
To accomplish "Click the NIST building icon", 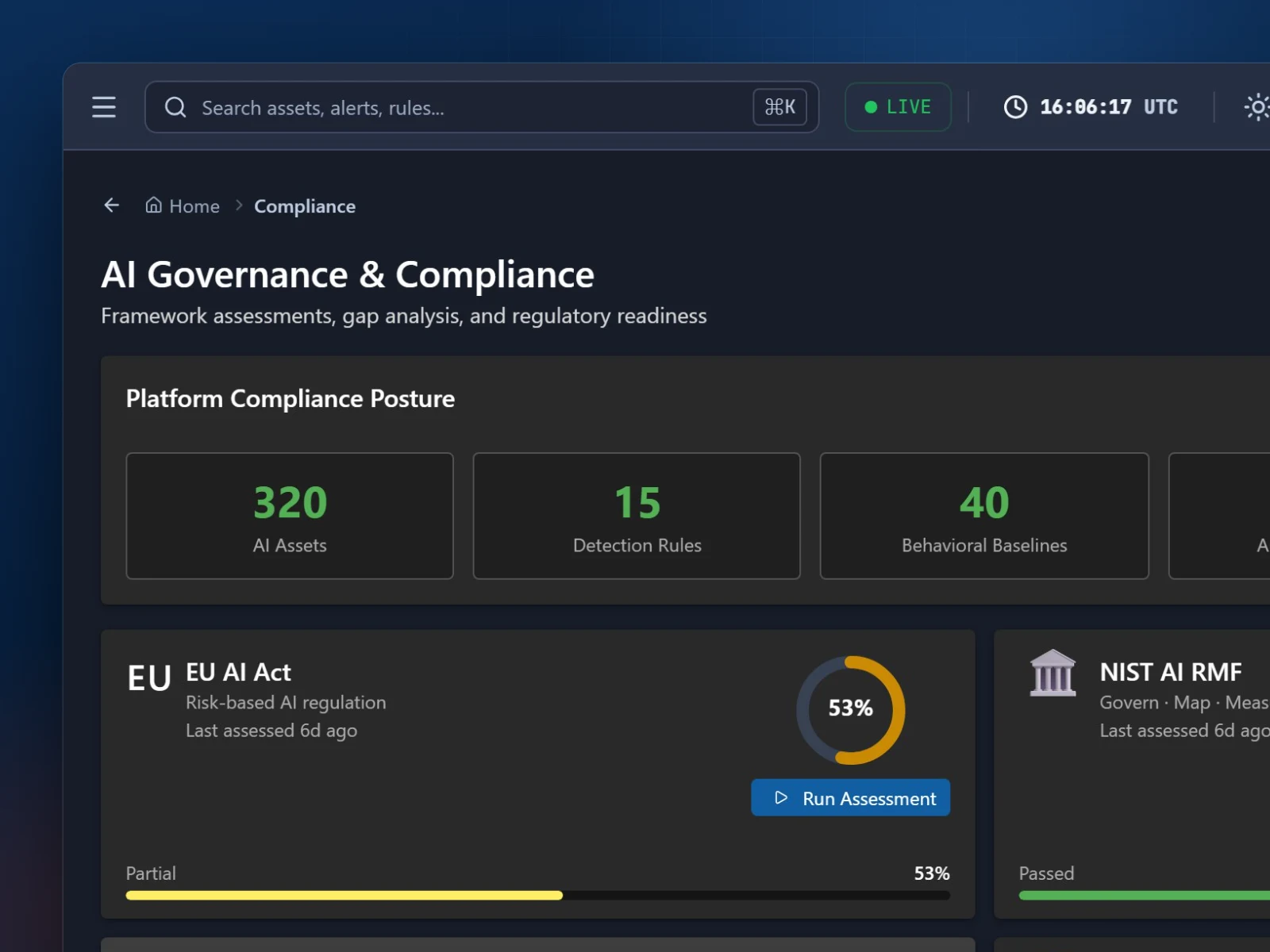I will pyautogui.click(x=1053, y=674).
